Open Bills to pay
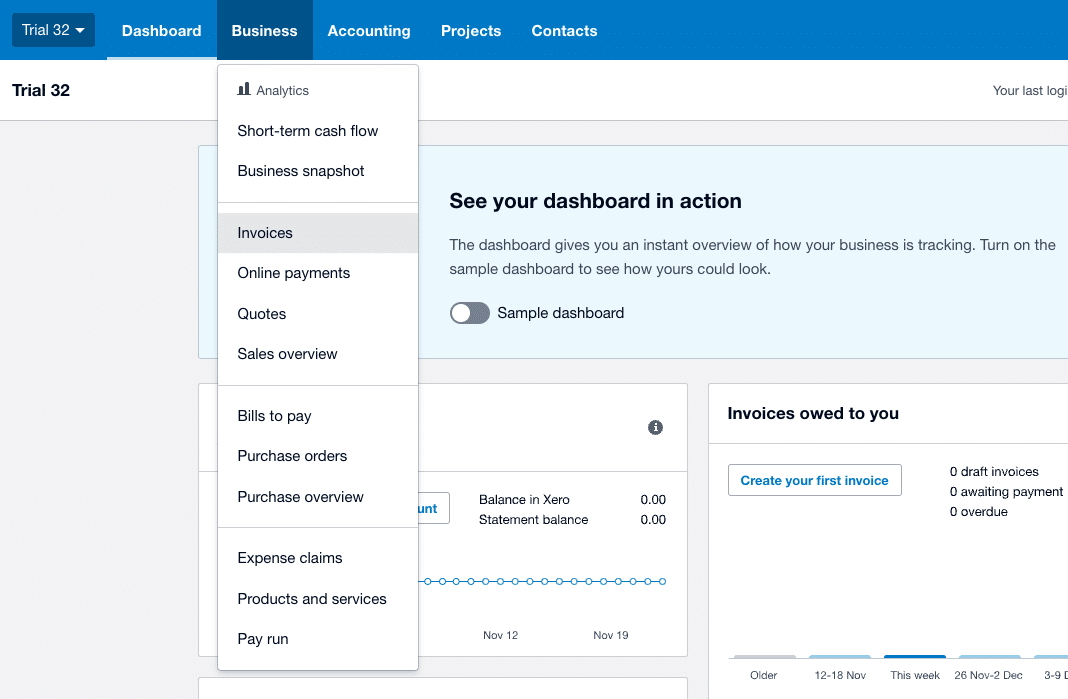 pos(317,416)
